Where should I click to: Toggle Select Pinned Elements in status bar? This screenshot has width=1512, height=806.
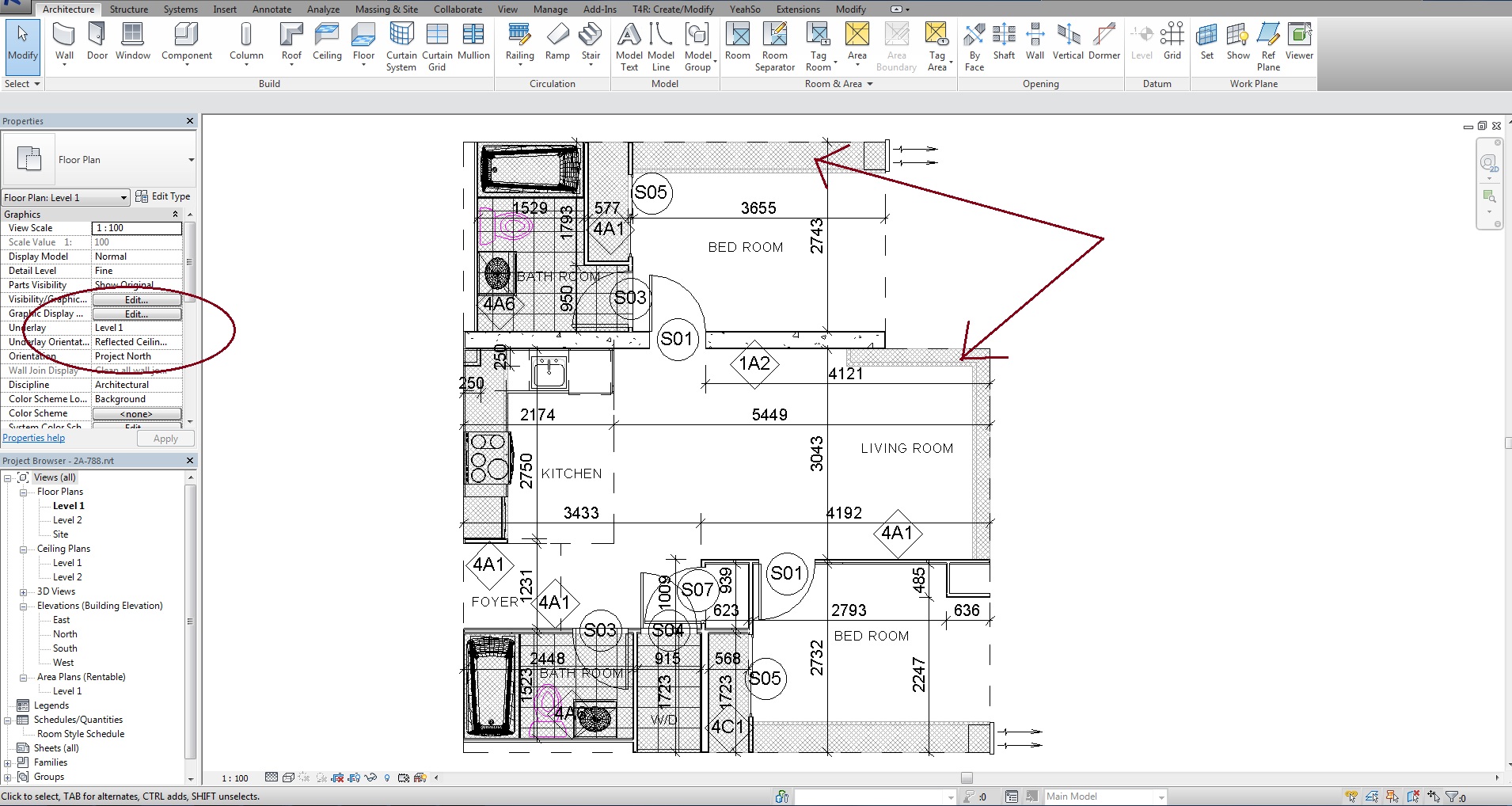tap(1392, 796)
